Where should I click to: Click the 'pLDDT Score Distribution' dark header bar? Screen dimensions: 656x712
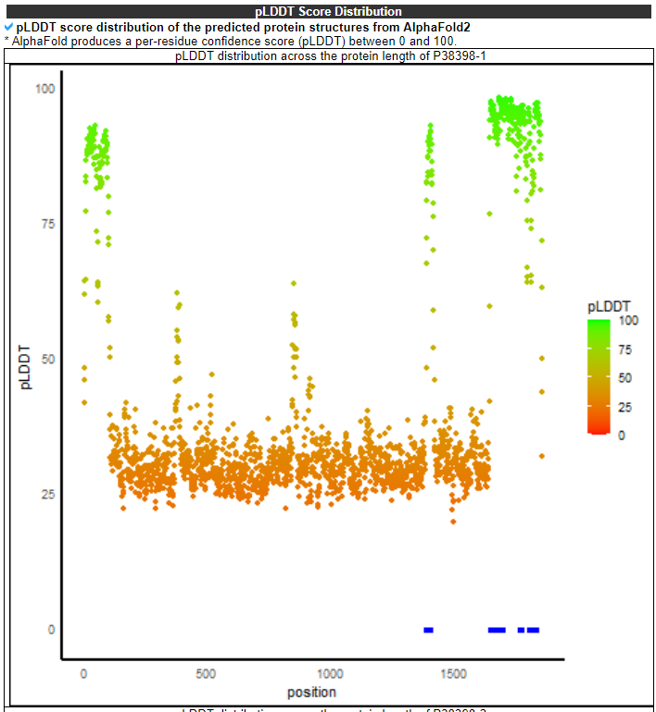(328, 11)
